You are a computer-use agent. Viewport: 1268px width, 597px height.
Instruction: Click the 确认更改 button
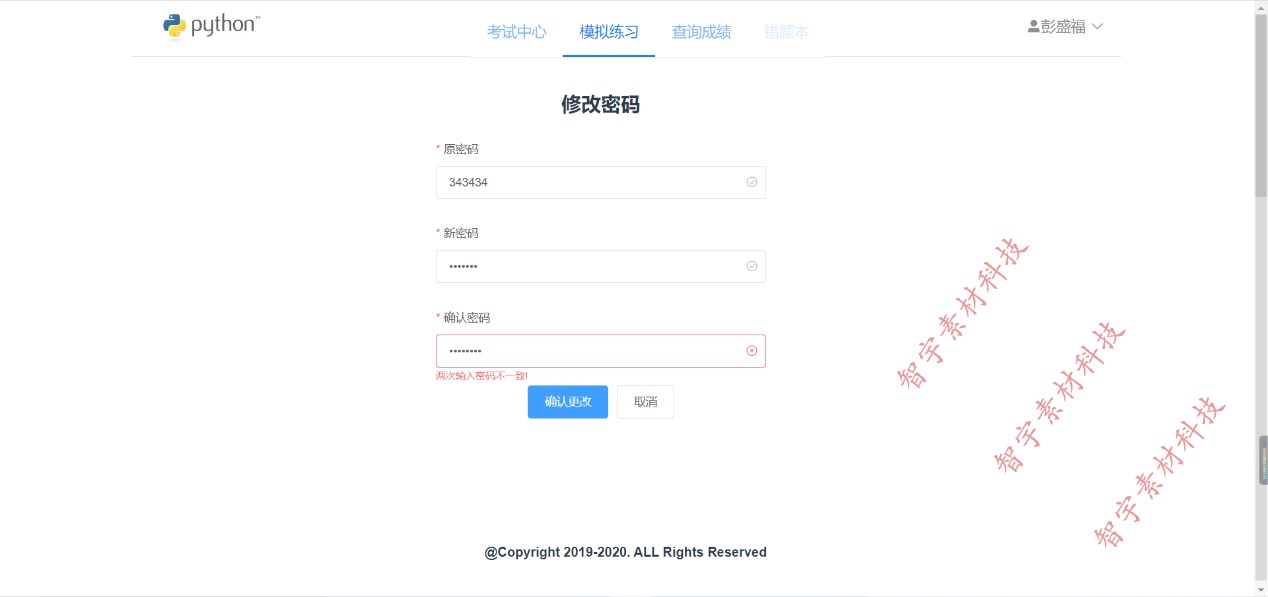click(x=568, y=402)
